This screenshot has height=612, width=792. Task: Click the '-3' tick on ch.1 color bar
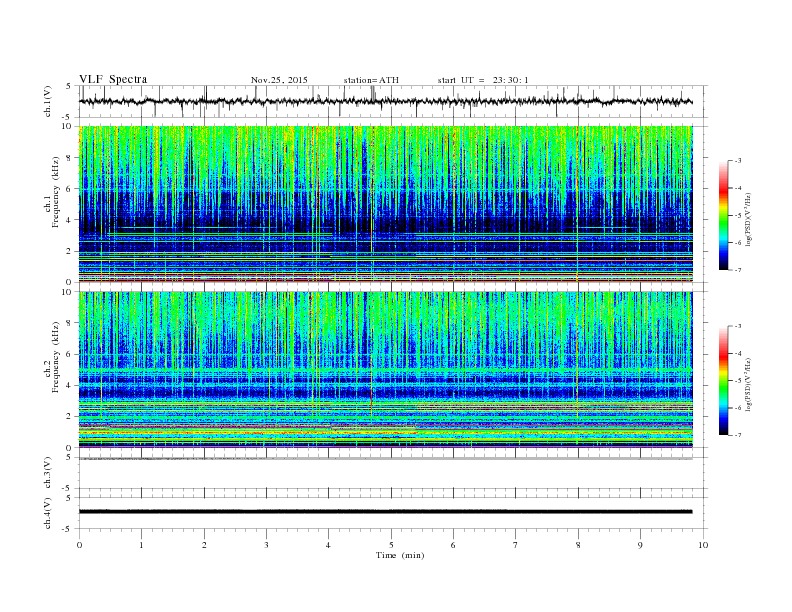[x=737, y=161]
